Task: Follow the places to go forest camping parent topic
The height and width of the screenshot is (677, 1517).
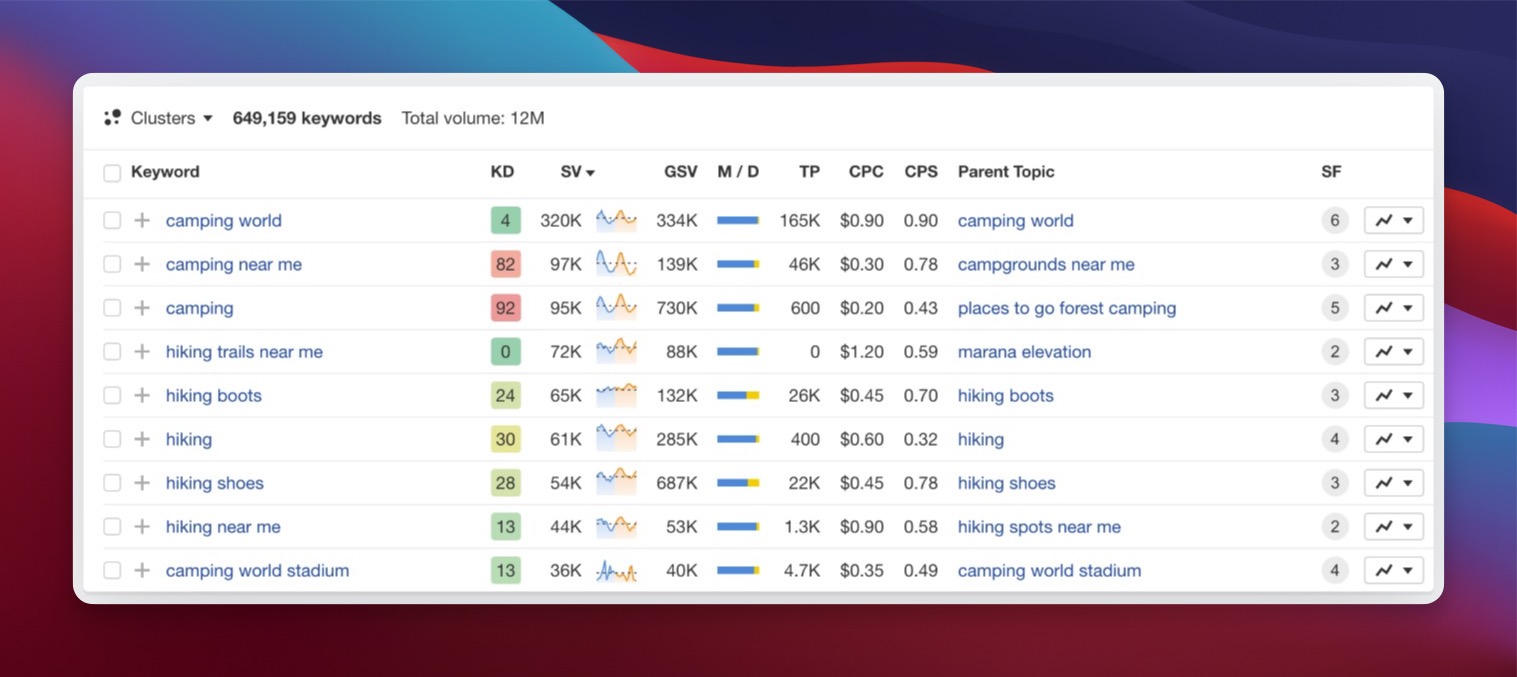Action: (x=1066, y=308)
